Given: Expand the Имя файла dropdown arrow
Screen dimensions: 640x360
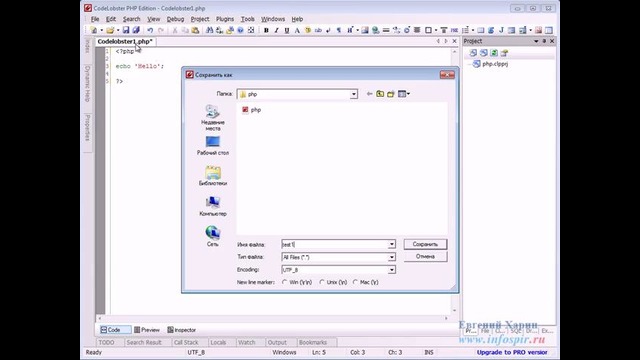Looking at the screenshot, I should pyautogui.click(x=391, y=244).
